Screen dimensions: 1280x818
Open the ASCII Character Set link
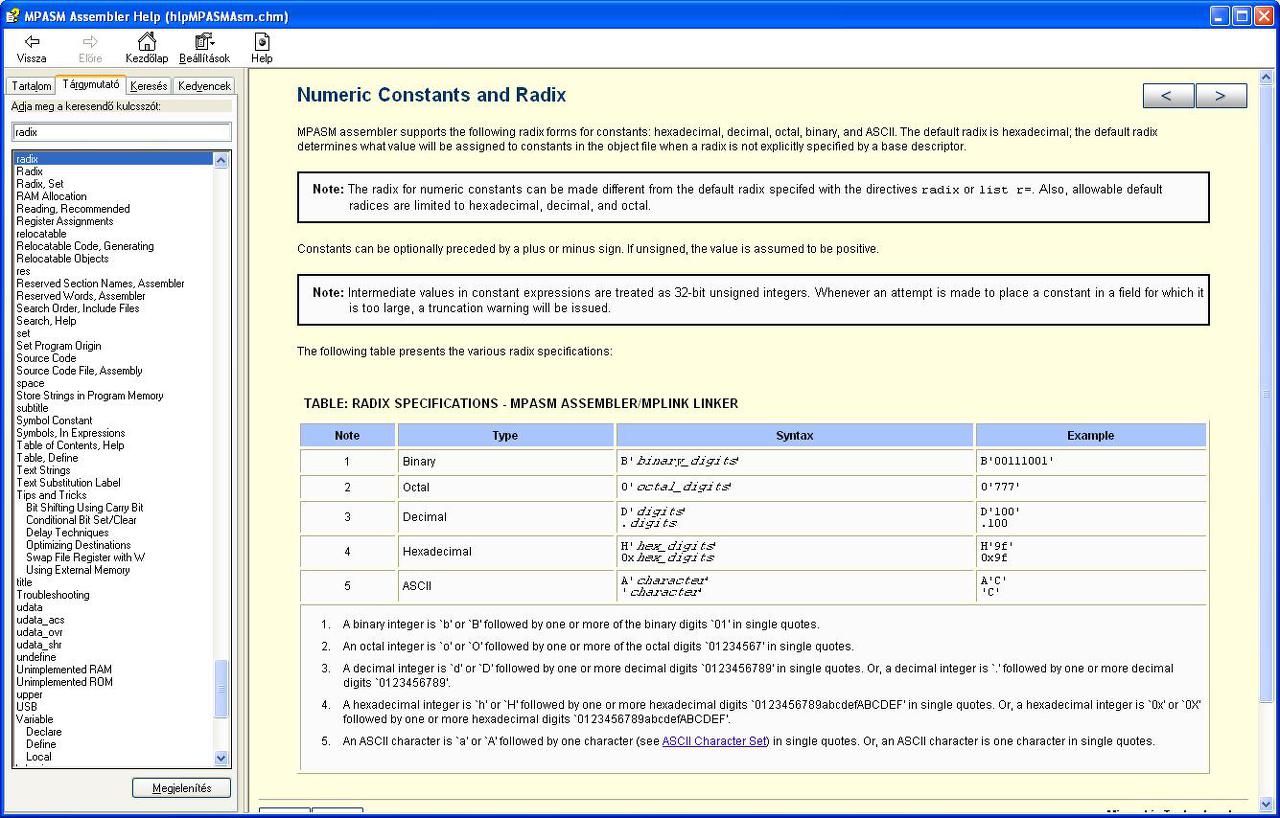pos(714,741)
